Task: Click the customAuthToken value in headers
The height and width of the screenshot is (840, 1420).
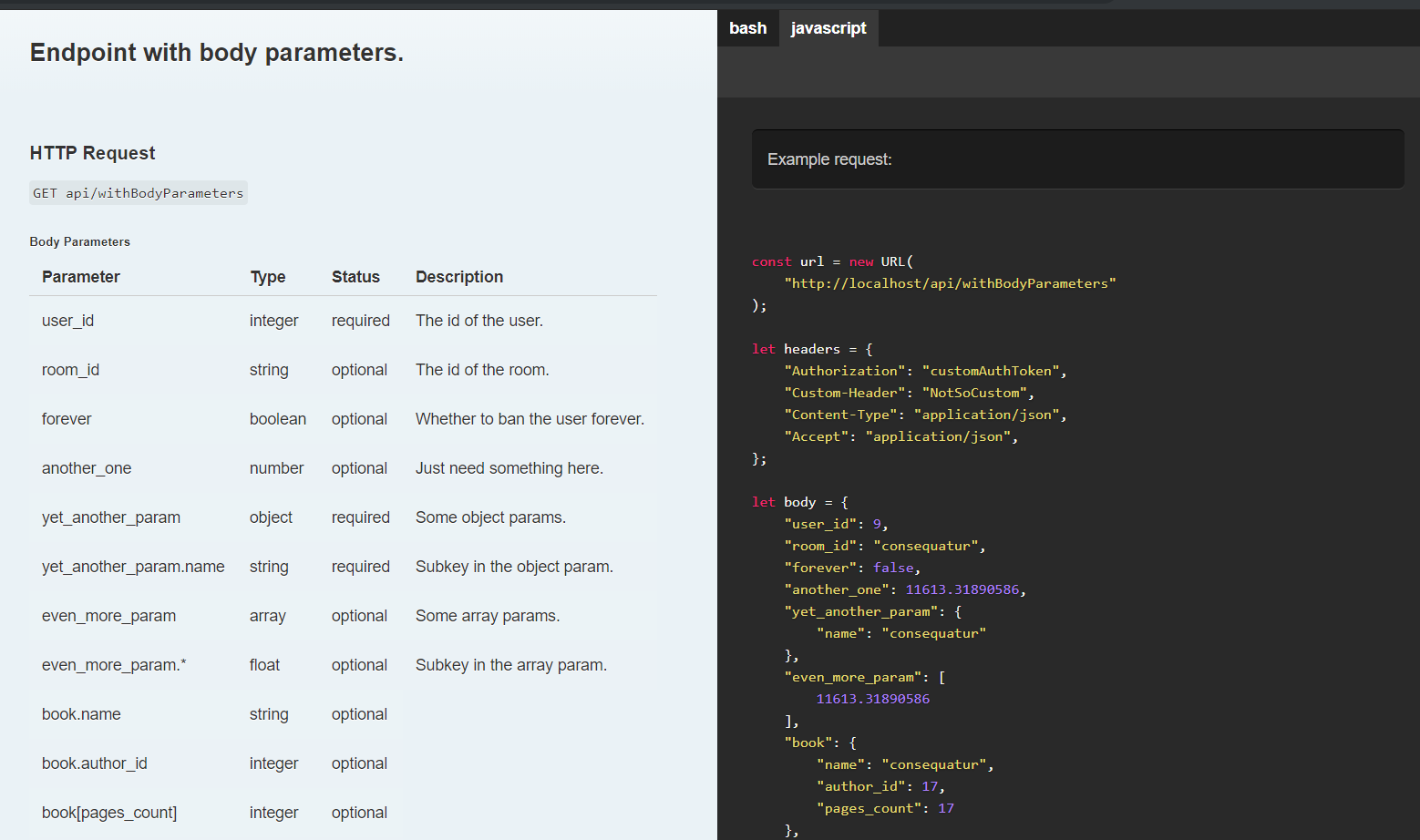Action: pyautogui.click(x=990, y=371)
